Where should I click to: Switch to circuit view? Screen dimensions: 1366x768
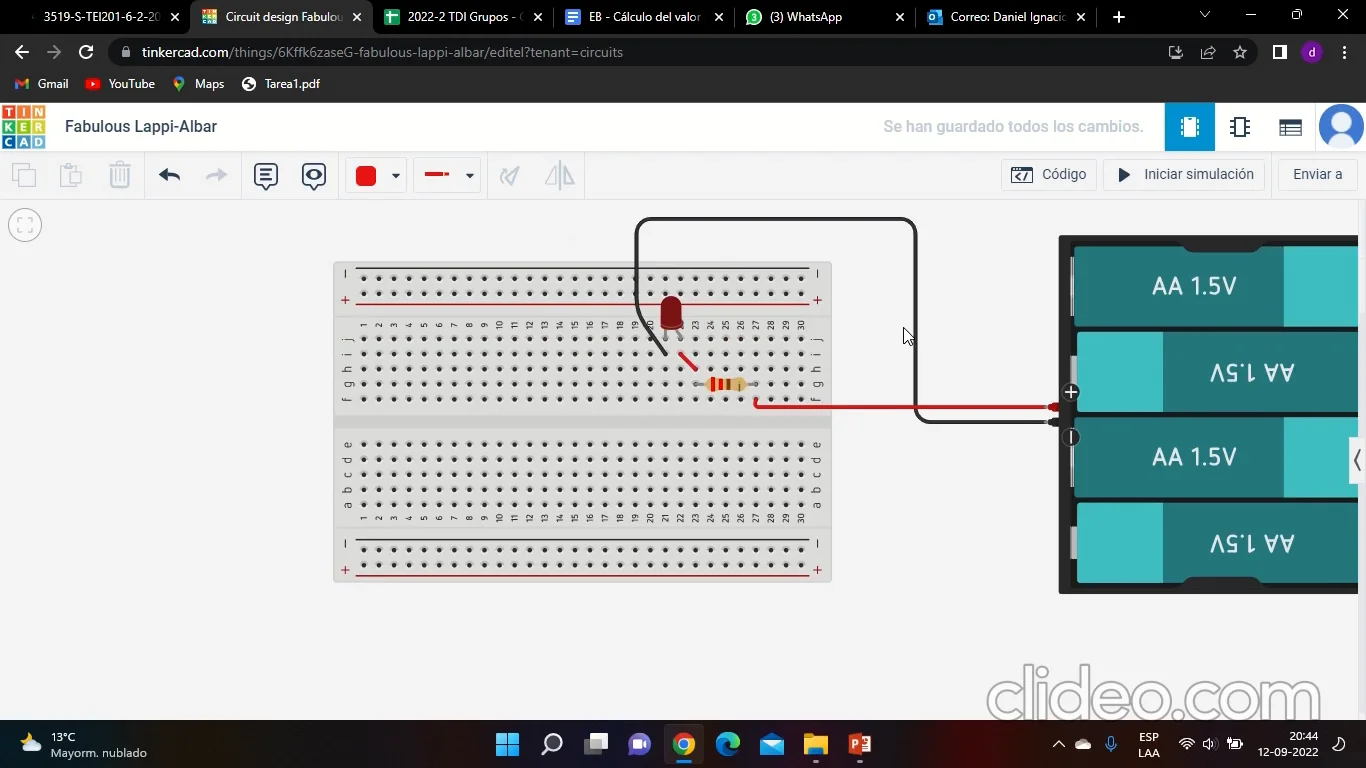pos(1190,127)
